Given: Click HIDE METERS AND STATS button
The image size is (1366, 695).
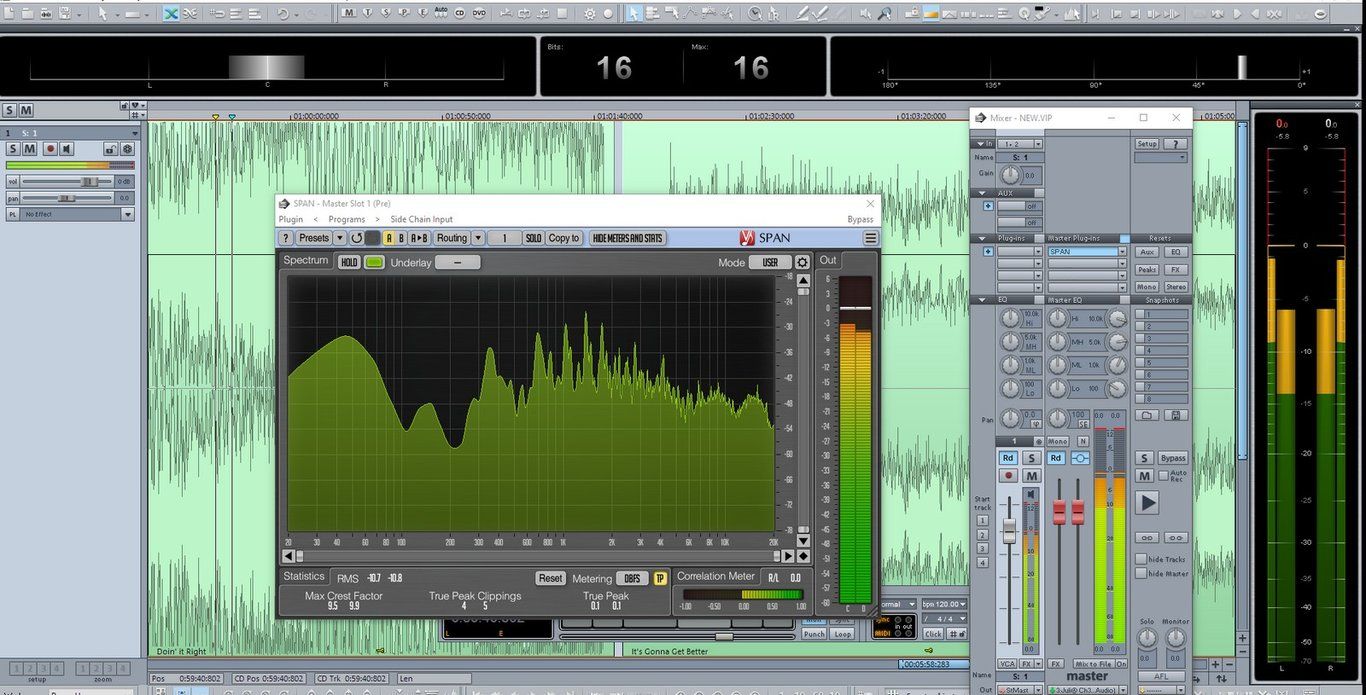Looking at the screenshot, I should click(628, 238).
